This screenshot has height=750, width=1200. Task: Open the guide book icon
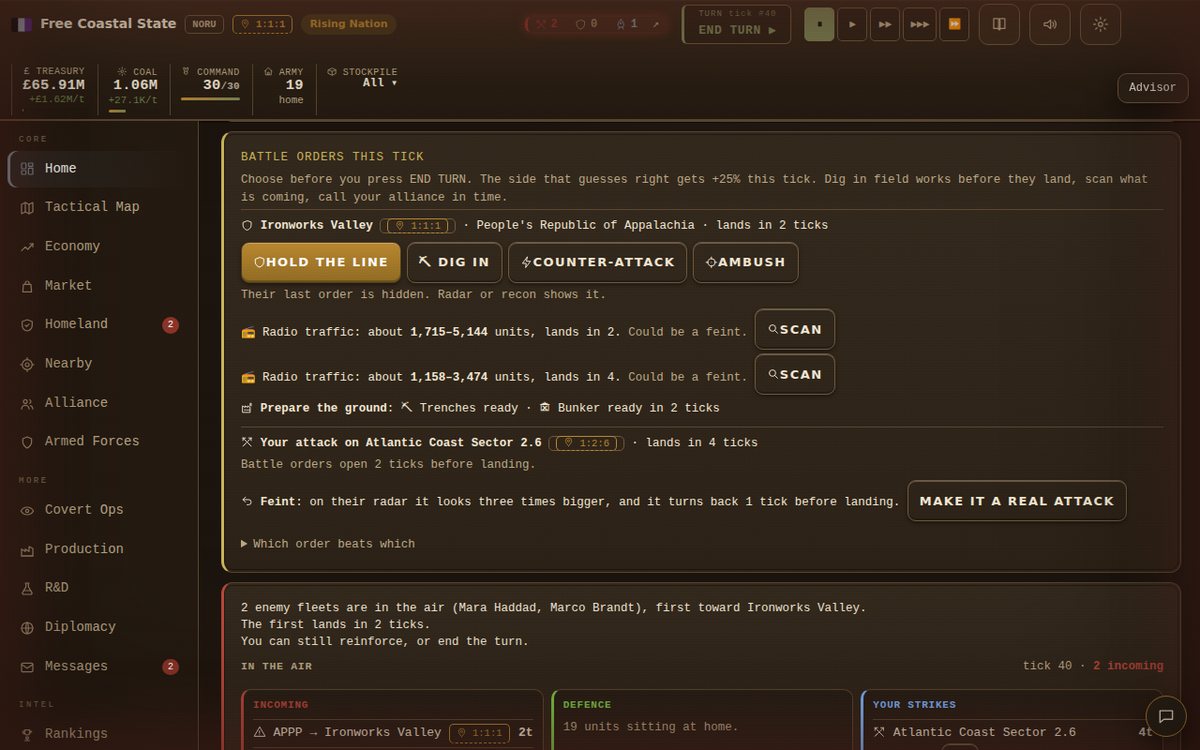point(999,24)
